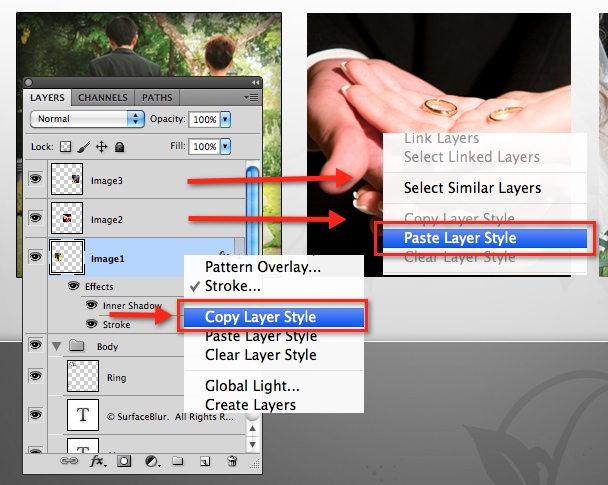Toggle visibility of all Effects
Screen dimensions: 608x485
(74, 286)
